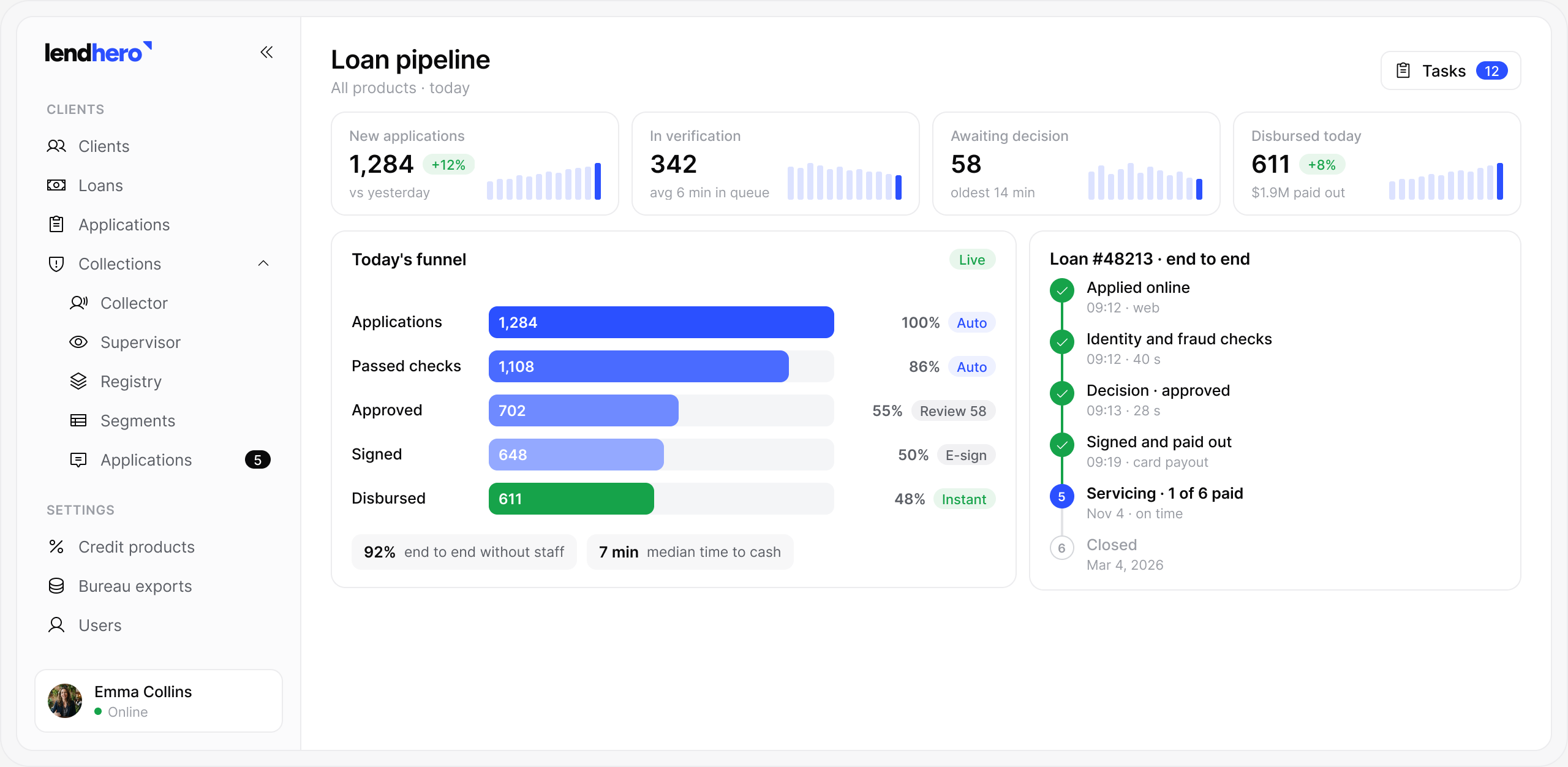Image resolution: width=1568 pixels, height=767 pixels.
Task: Click the Segments table icon
Action: 78,421
